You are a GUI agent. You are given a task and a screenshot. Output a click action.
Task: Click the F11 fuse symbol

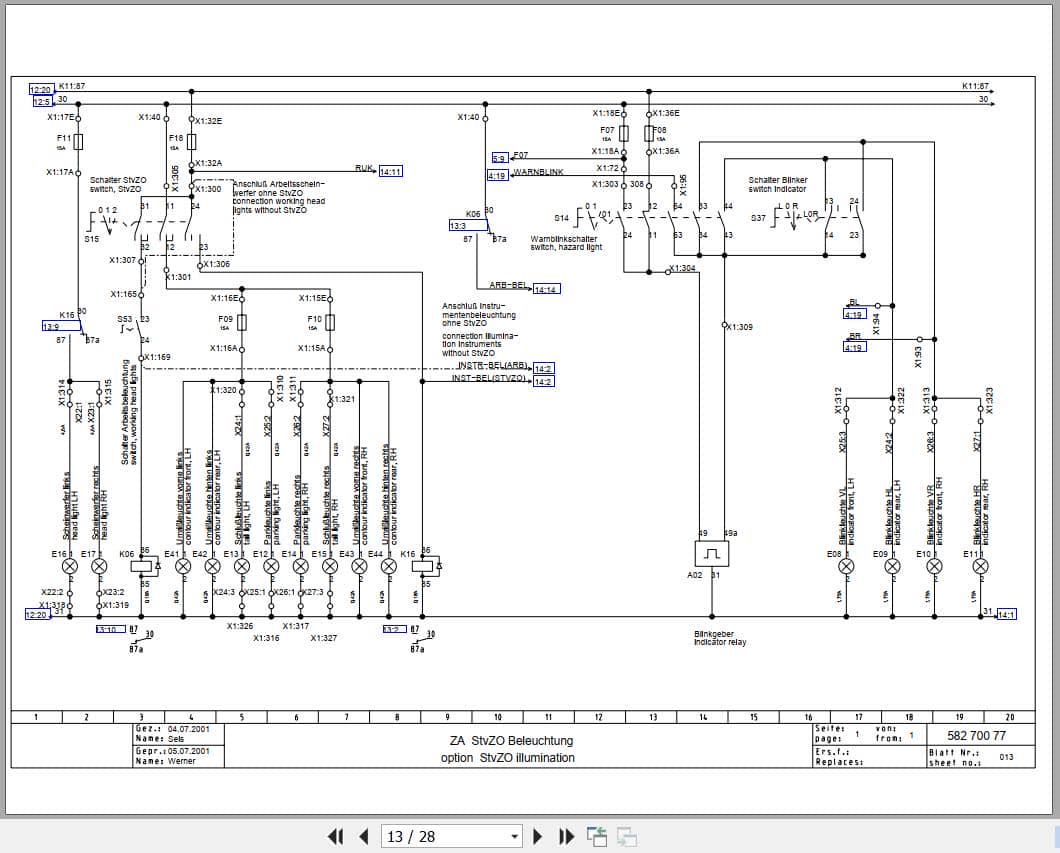[x=78, y=142]
